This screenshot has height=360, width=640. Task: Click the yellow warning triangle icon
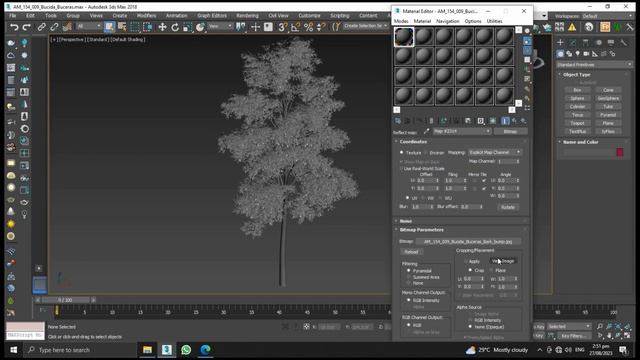pos(572,27)
